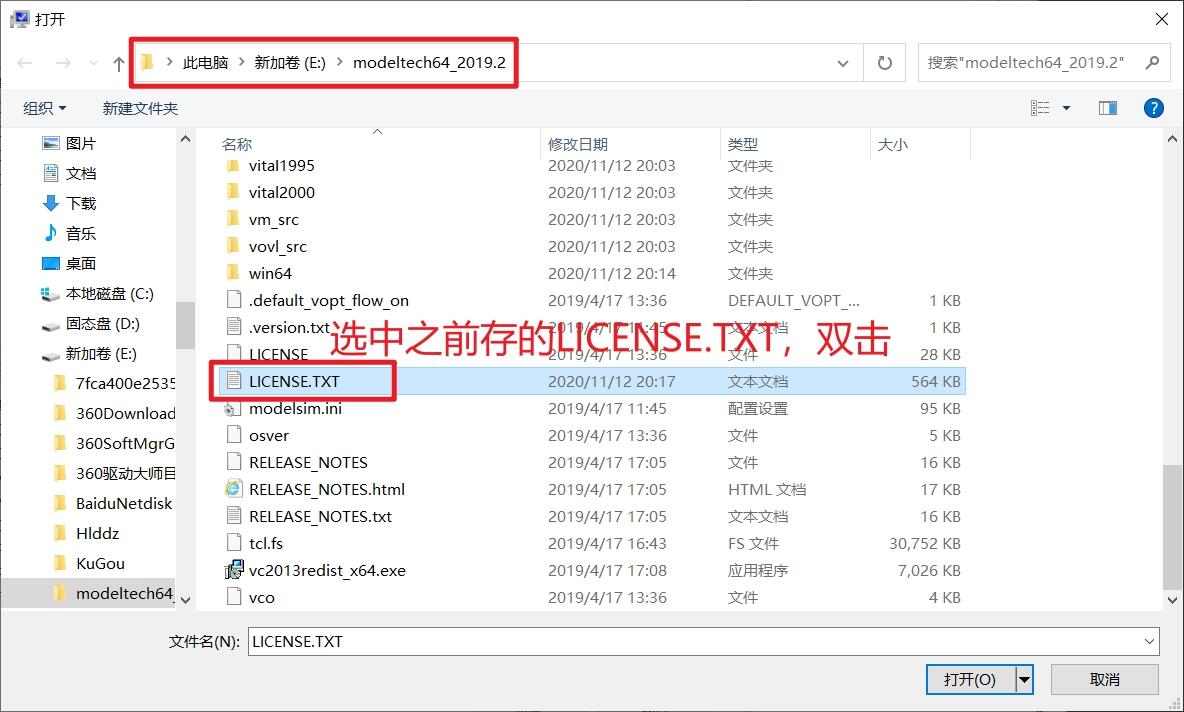Click the navigation pane scroll up arrow
1184x712 pixels.
click(185, 139)
